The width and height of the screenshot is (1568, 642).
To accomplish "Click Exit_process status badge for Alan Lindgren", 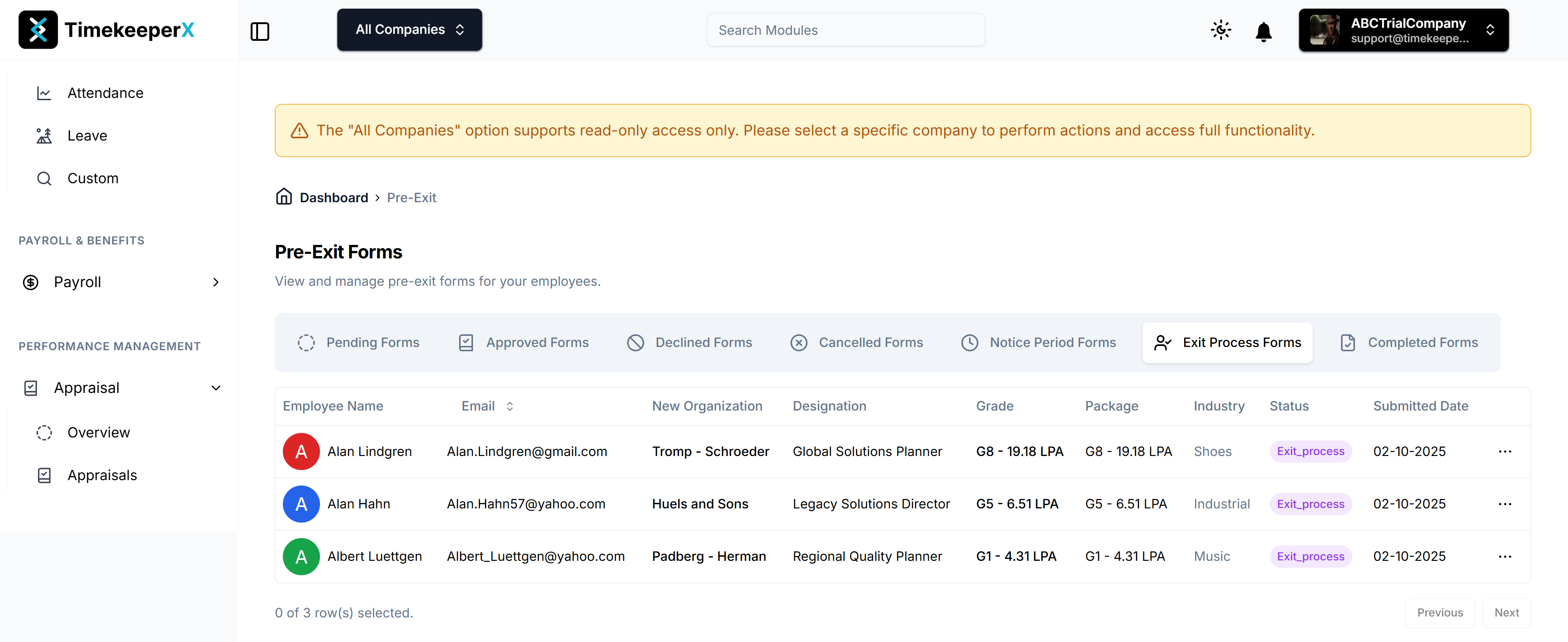I will point(1310,451).
